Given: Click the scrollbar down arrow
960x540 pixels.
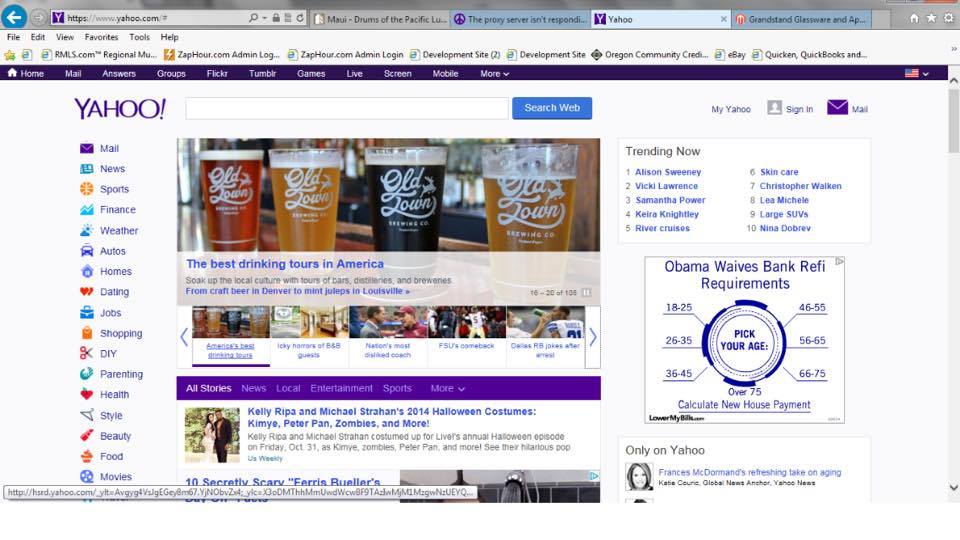Looking at the screenshot, I should pyautogui.click(x=953, y=487).
